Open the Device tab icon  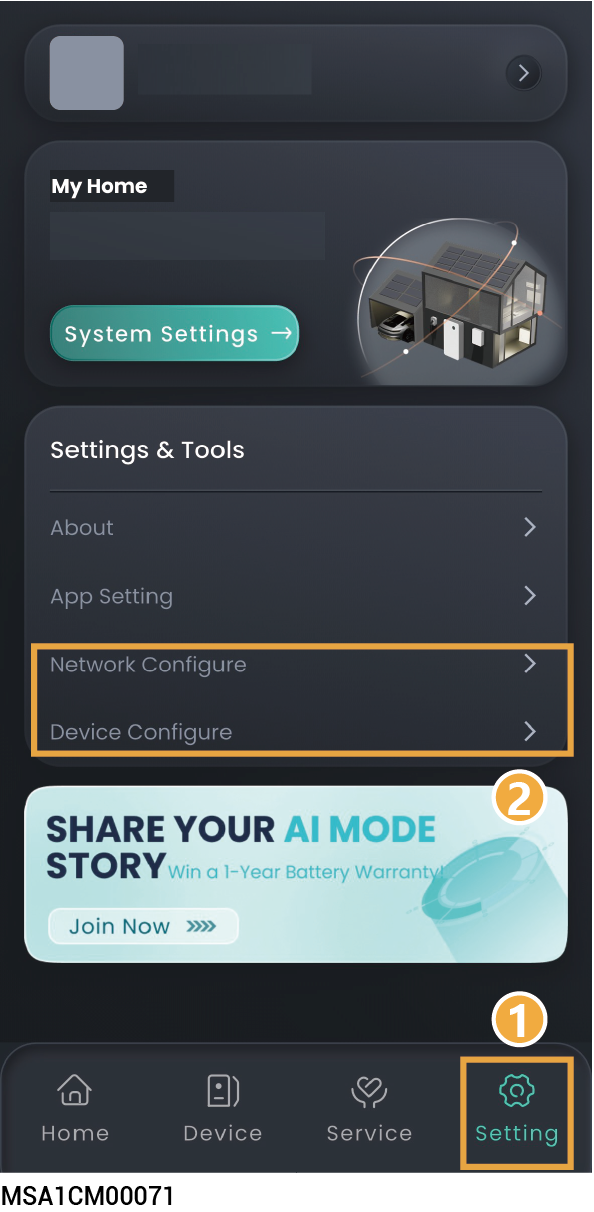pyautogui.click(x=223, y=1090)
